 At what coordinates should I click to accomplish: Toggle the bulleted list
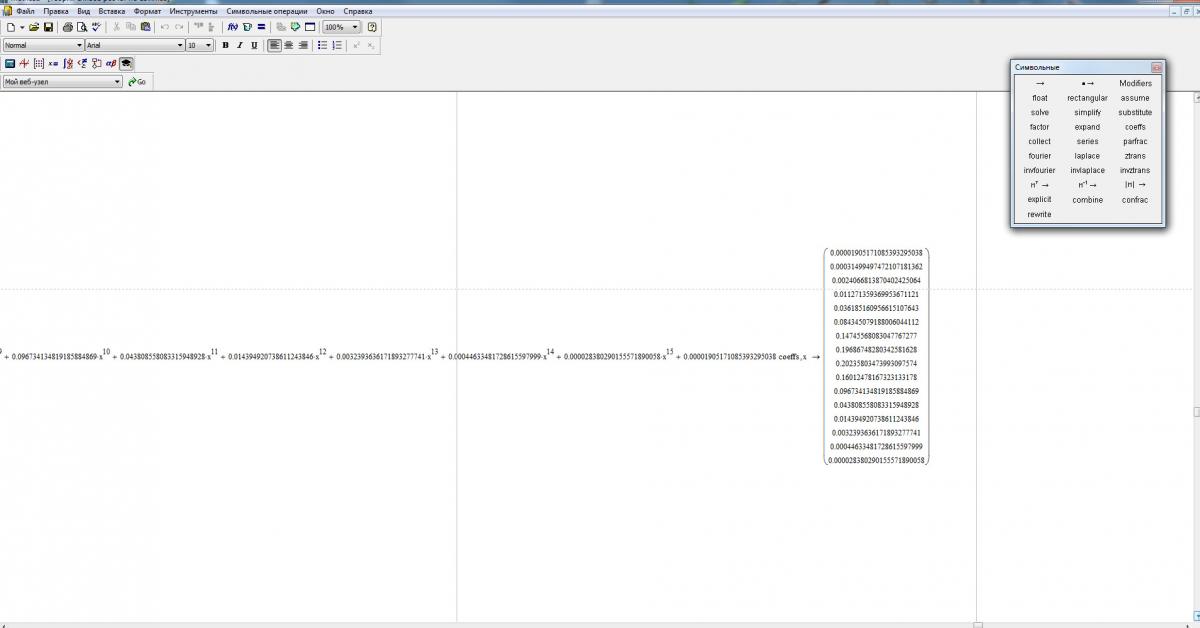(x=322, y=45)
